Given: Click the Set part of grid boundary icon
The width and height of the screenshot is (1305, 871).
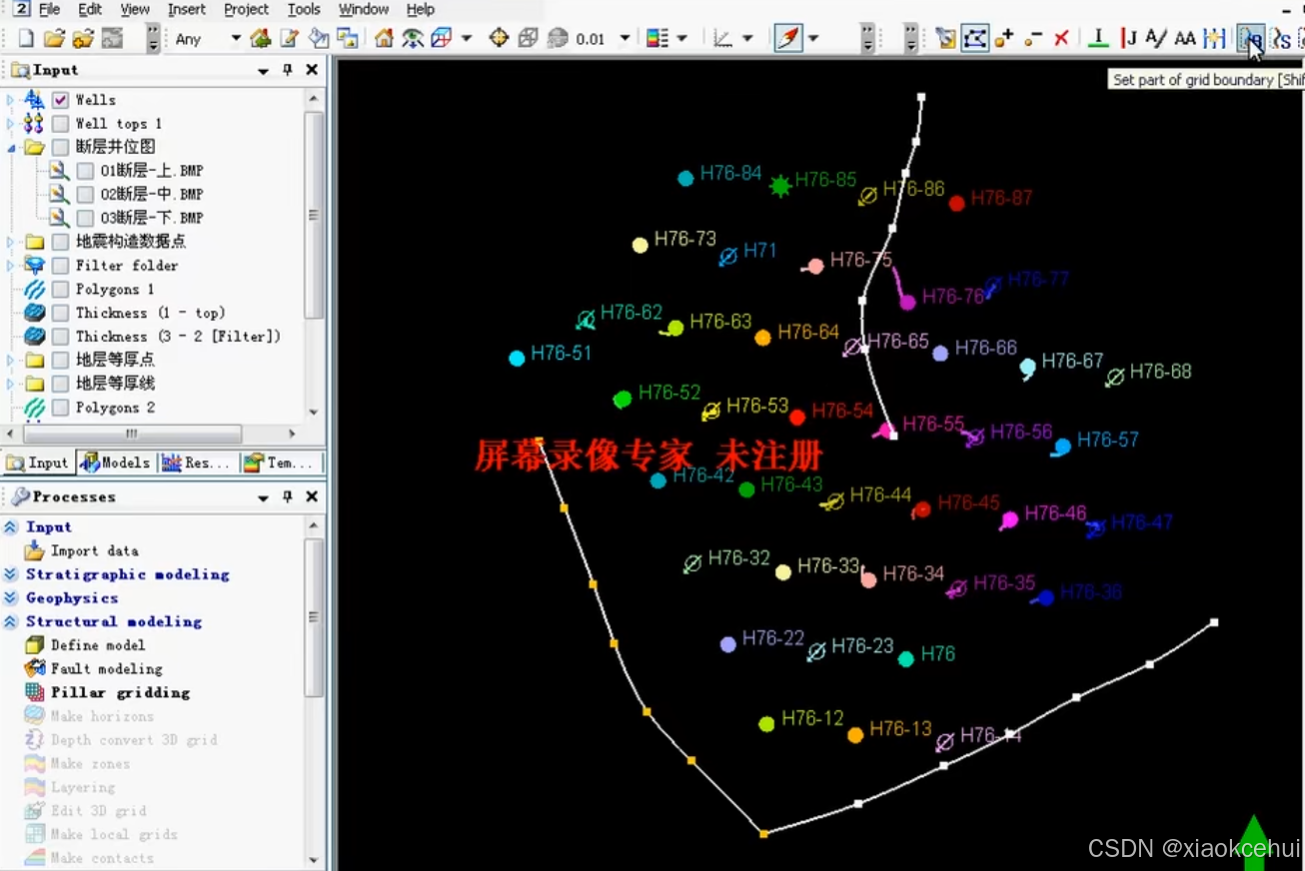Looking at the screenshot, I should tap(1250, 39).
